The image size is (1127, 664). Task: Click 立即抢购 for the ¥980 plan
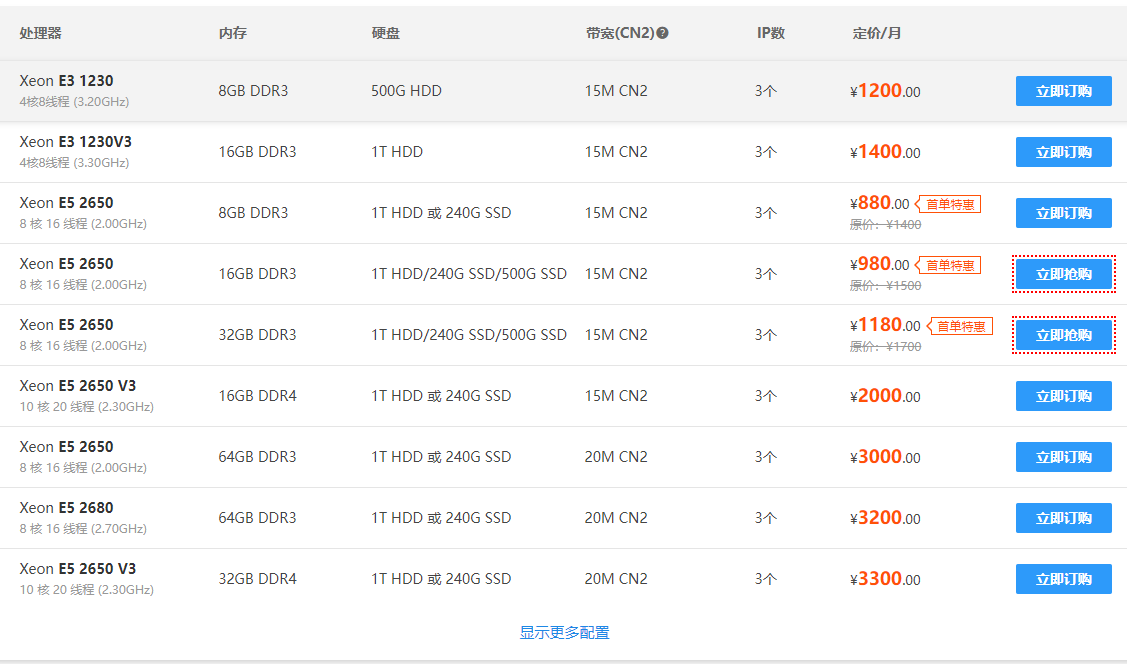click(x=1064, y=275)
